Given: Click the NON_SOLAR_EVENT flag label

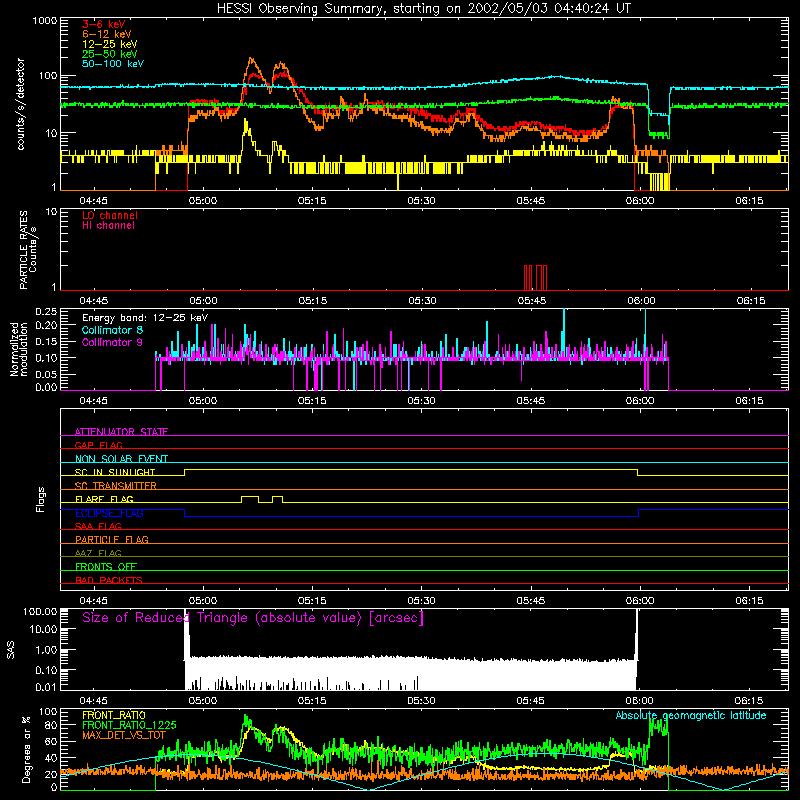Looking at the screenshot, I should pyautogui.click(x=121, y=459).
